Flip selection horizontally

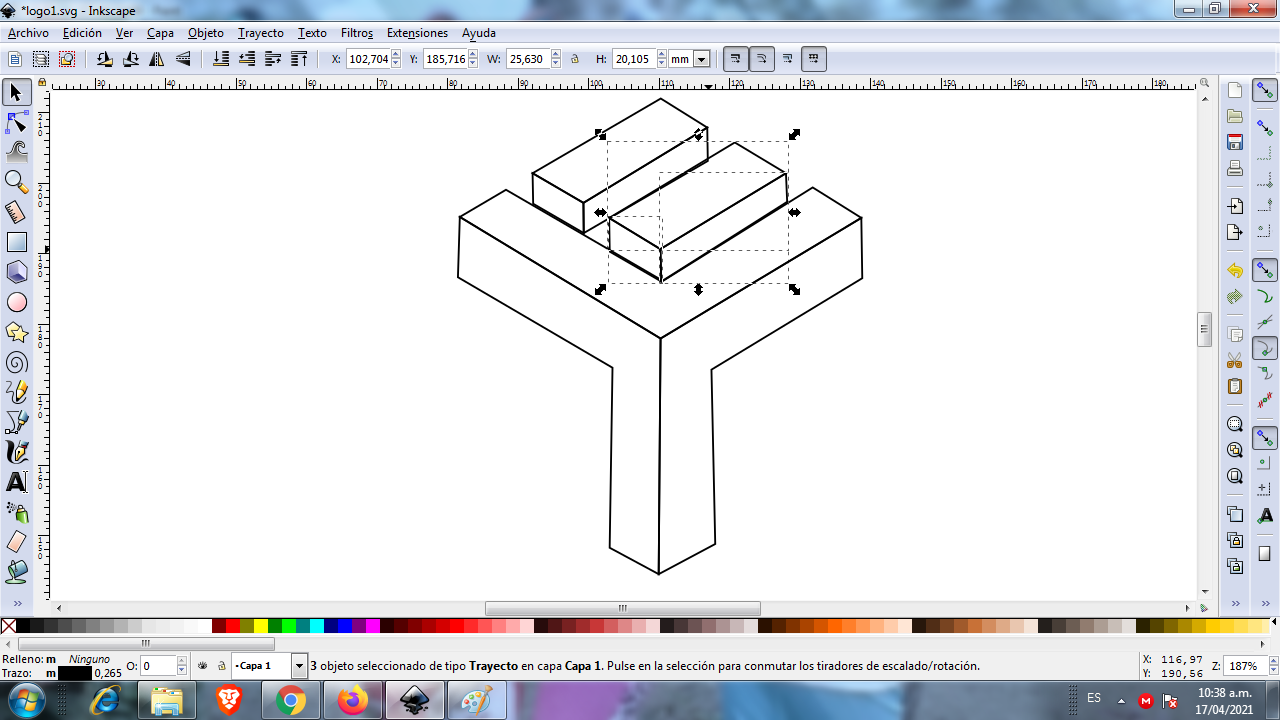(157, 59)
